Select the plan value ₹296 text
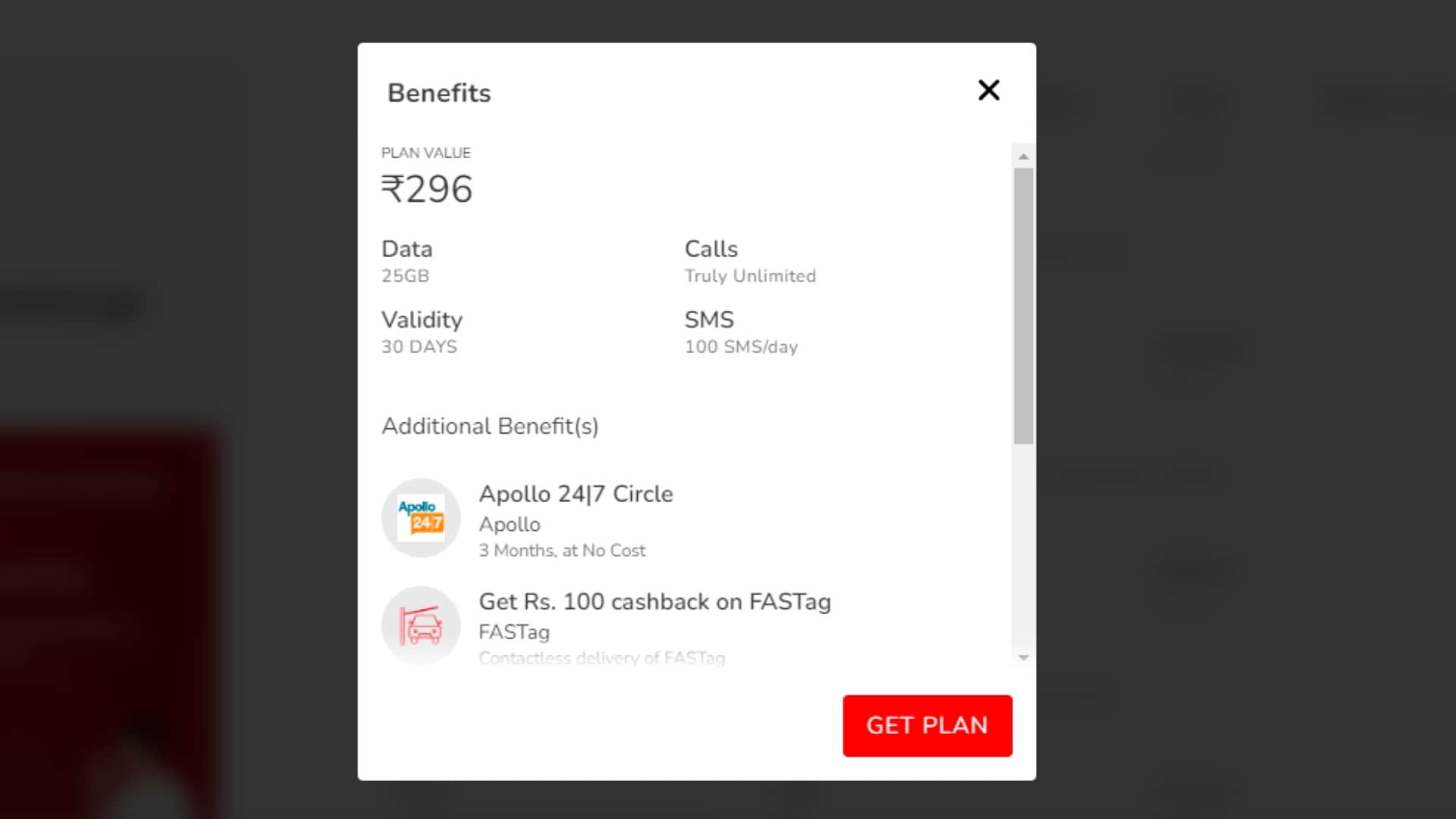The width and height of the screenshot is (1456, 819). click(x=428, y=189)
